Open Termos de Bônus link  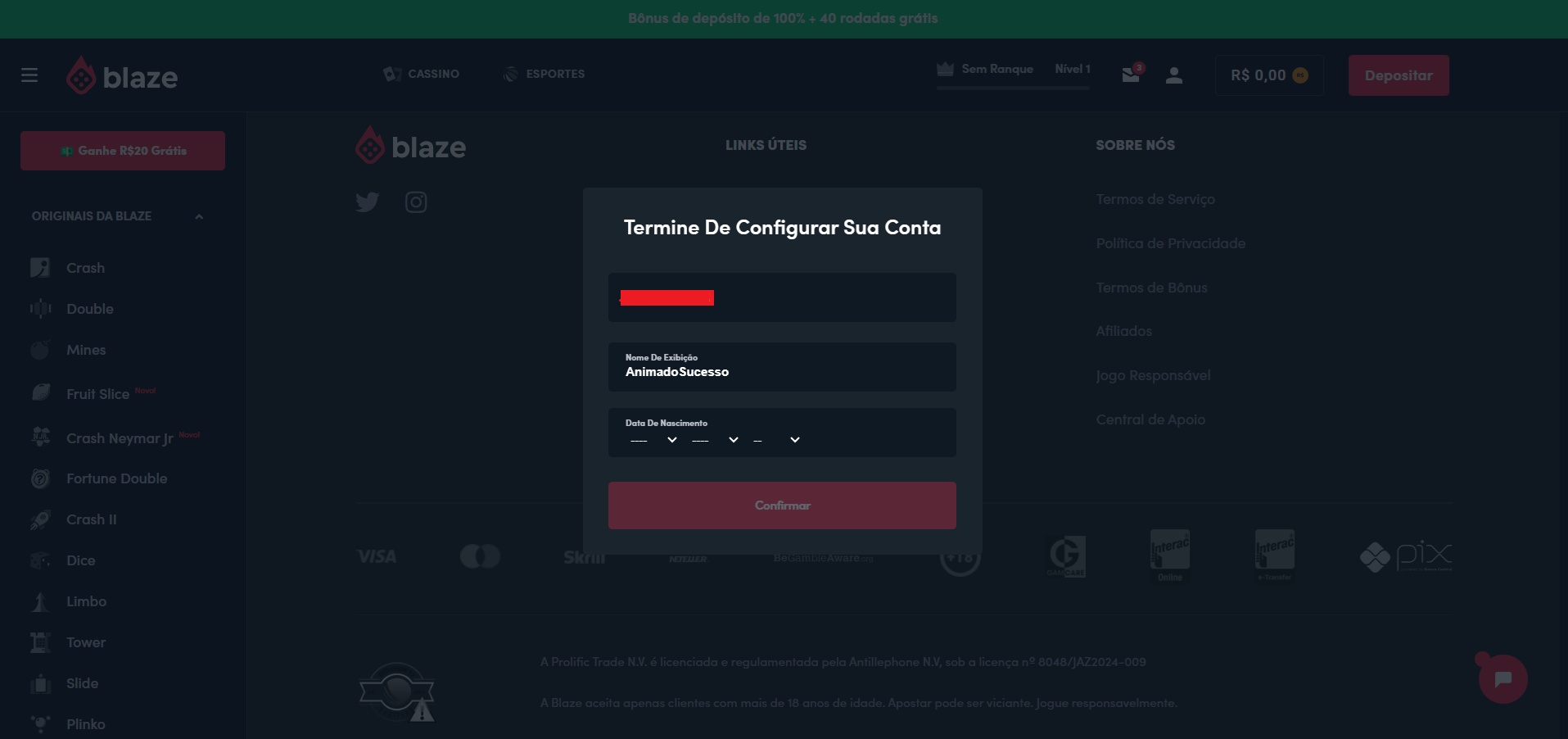point(1151,288)
